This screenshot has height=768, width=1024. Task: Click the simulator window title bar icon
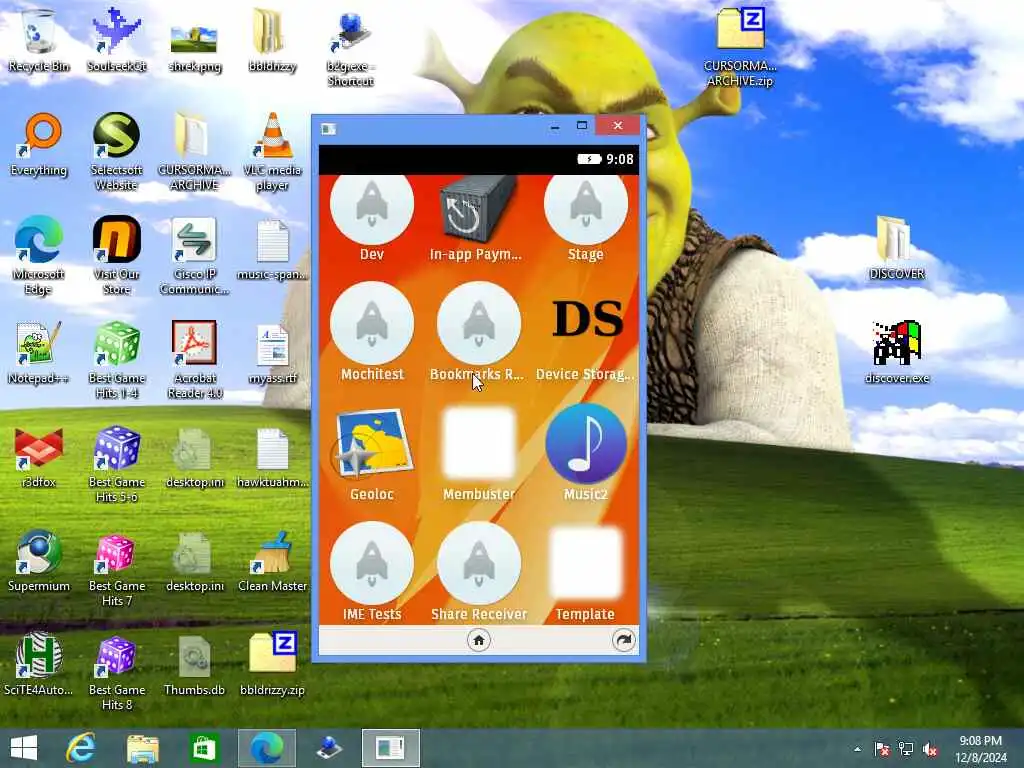point(328,129)
